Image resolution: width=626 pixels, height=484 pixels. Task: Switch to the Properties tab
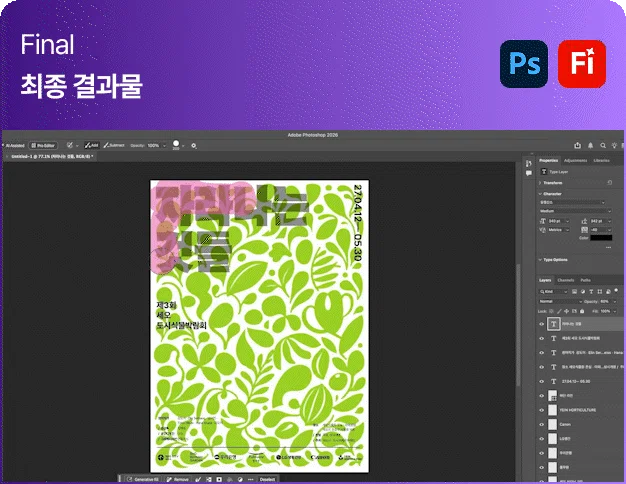pyautogui.click(x=549, y=161)
